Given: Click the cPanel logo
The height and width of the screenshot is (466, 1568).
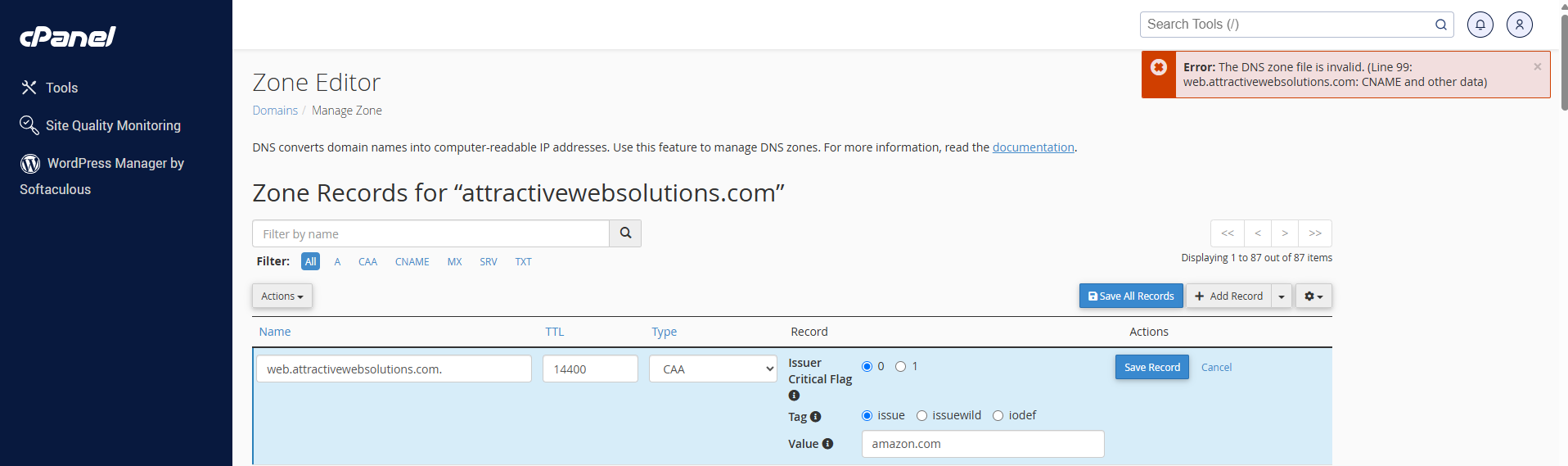Looking at the screenshot, I should pyautogui.click(x=68, y=37).
